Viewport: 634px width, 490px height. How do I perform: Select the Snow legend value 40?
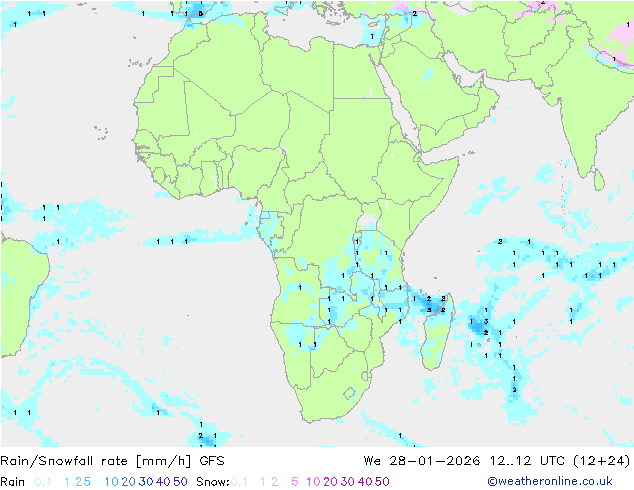coord(365,482)
